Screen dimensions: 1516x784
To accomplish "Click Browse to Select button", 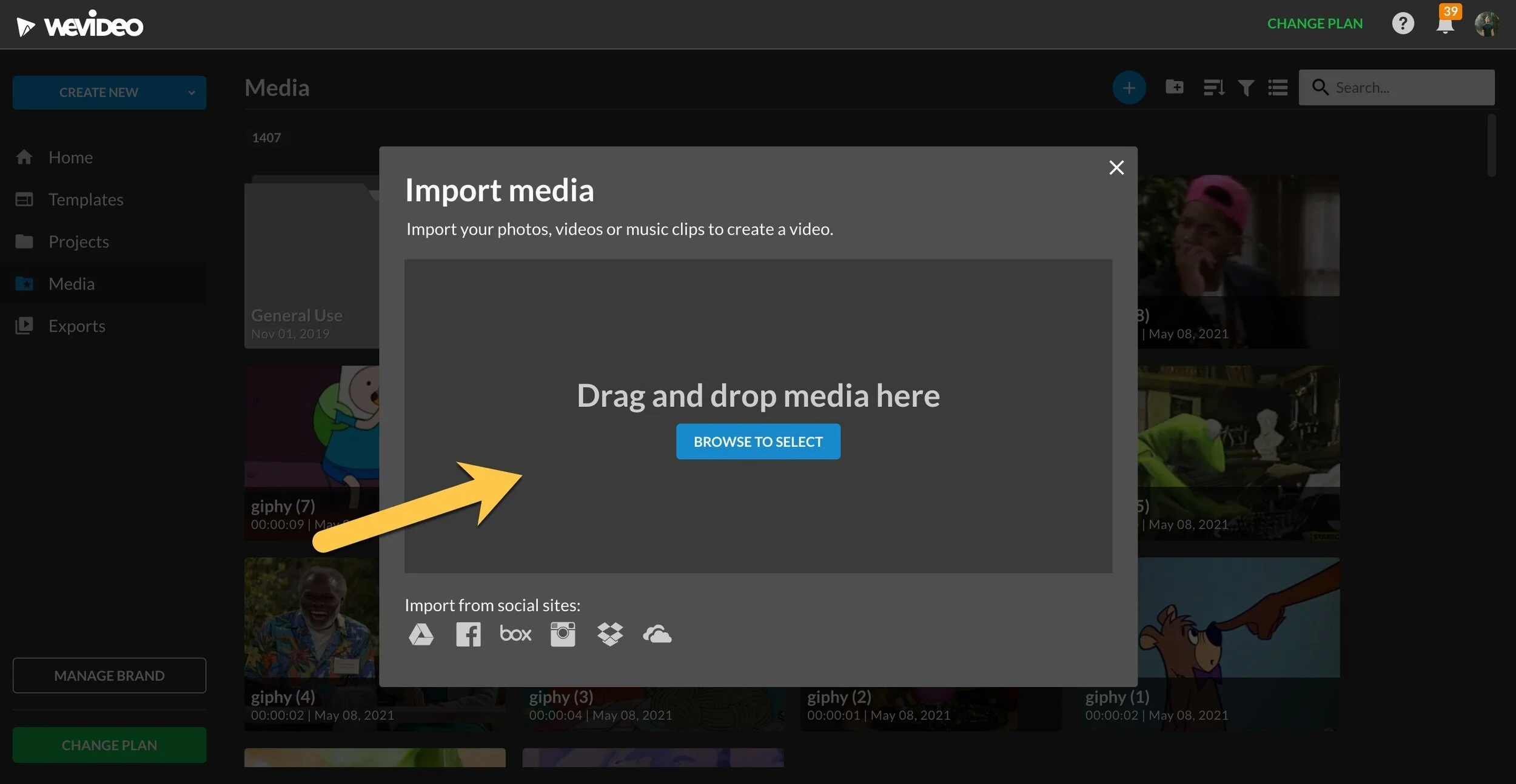I will [x=758, y=441].
